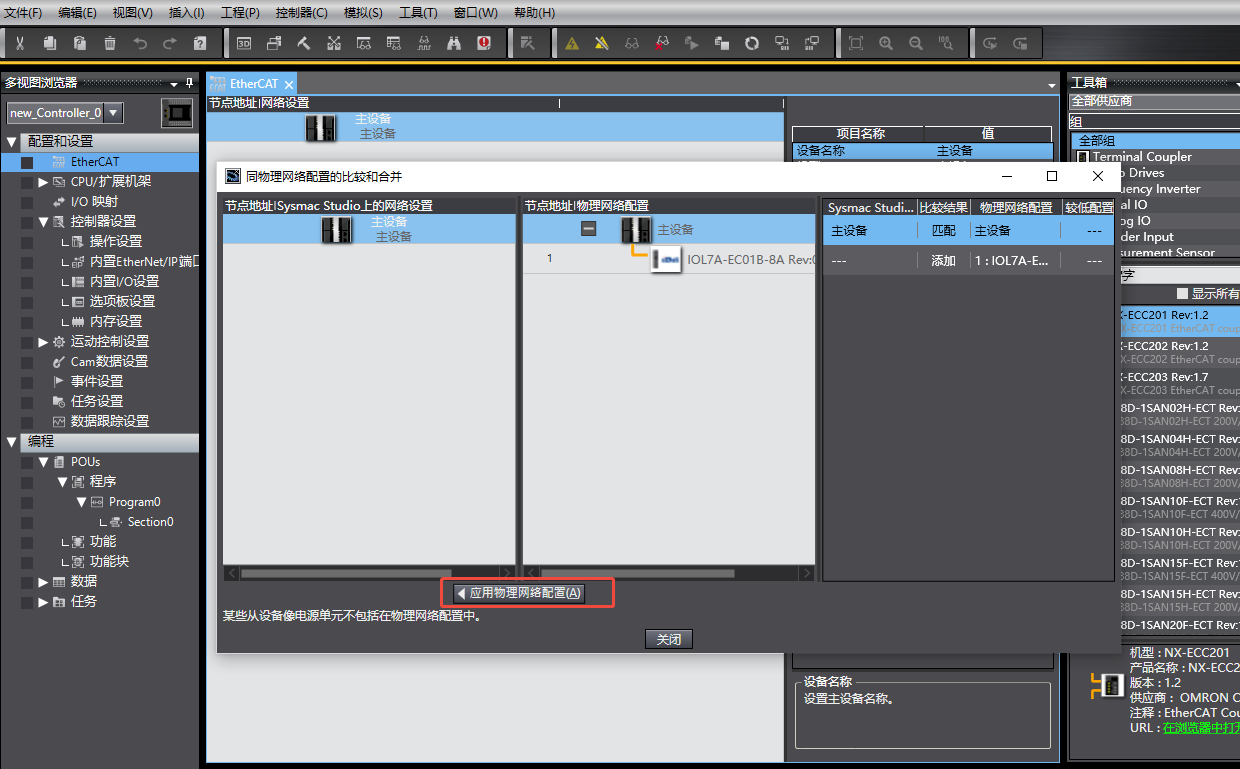
Task: Open the new_Controller_0 dropdown
Action: pos(113,113)
